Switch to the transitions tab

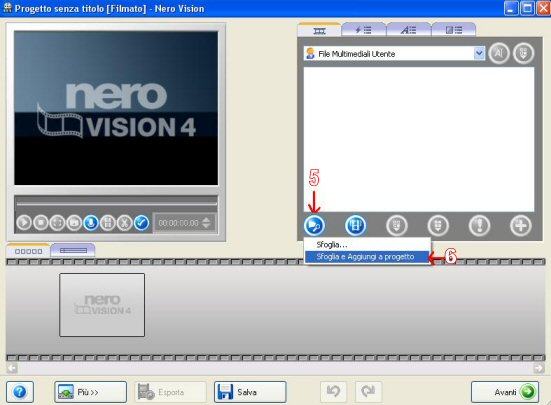pos(454,30)
